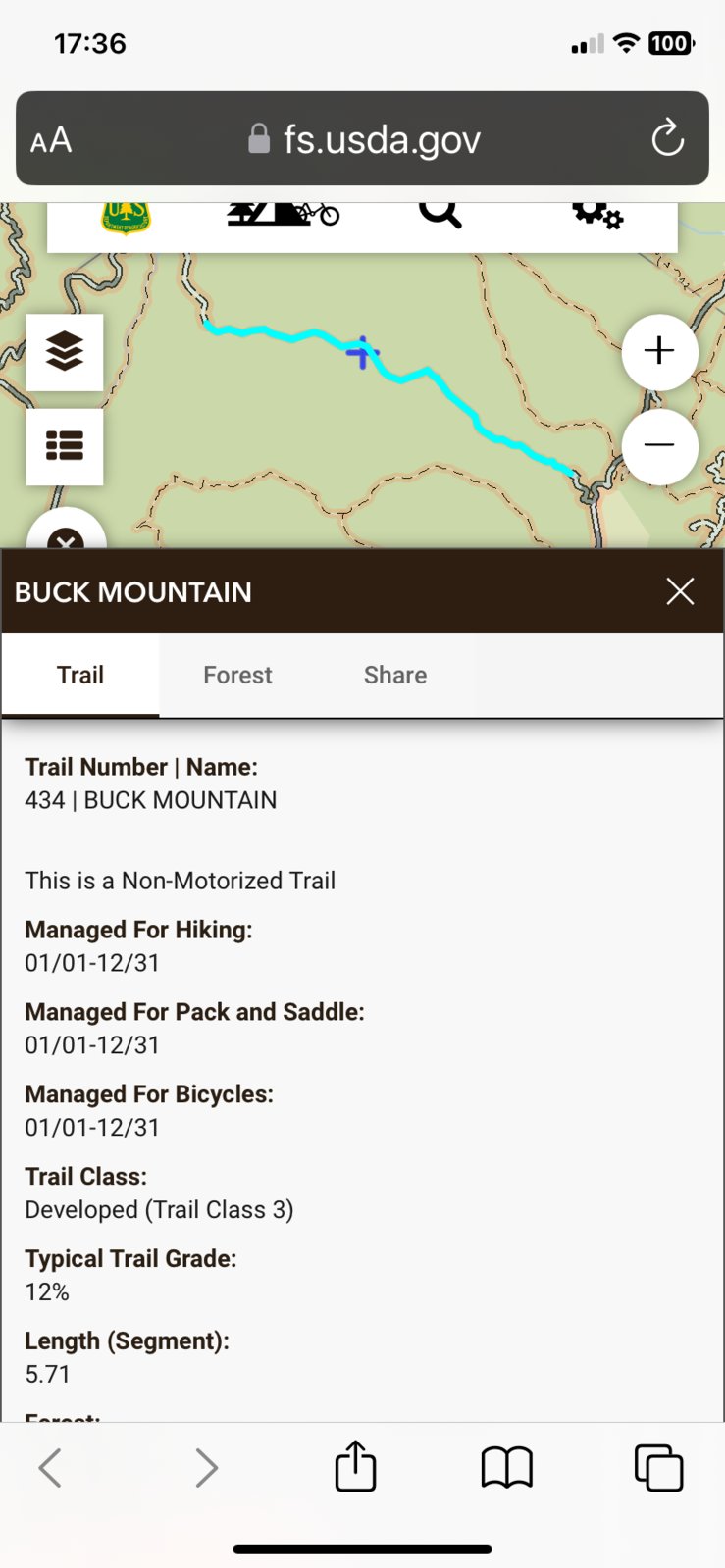The image size is (725, 1568).
Task: Open the map layers panel
Action: click(65, 352)
